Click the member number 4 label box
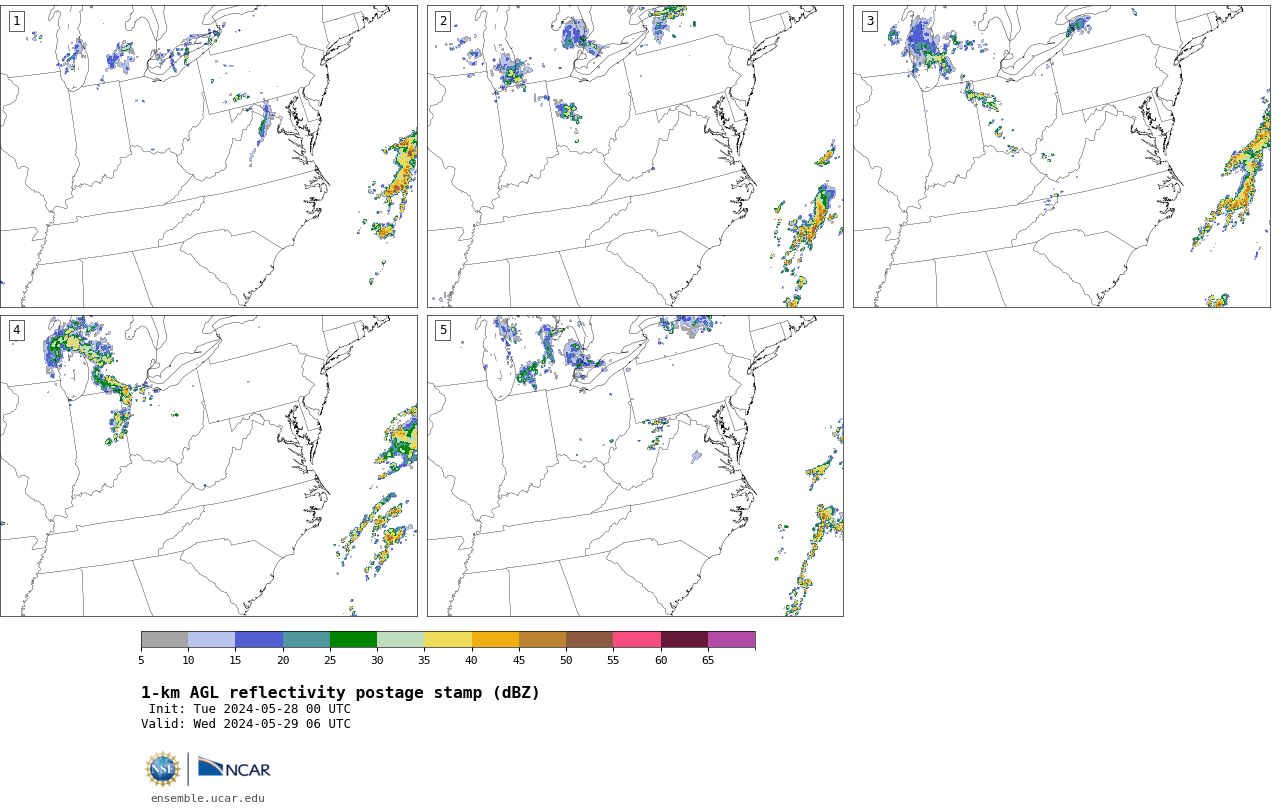1280x809 pixels. 16,330
